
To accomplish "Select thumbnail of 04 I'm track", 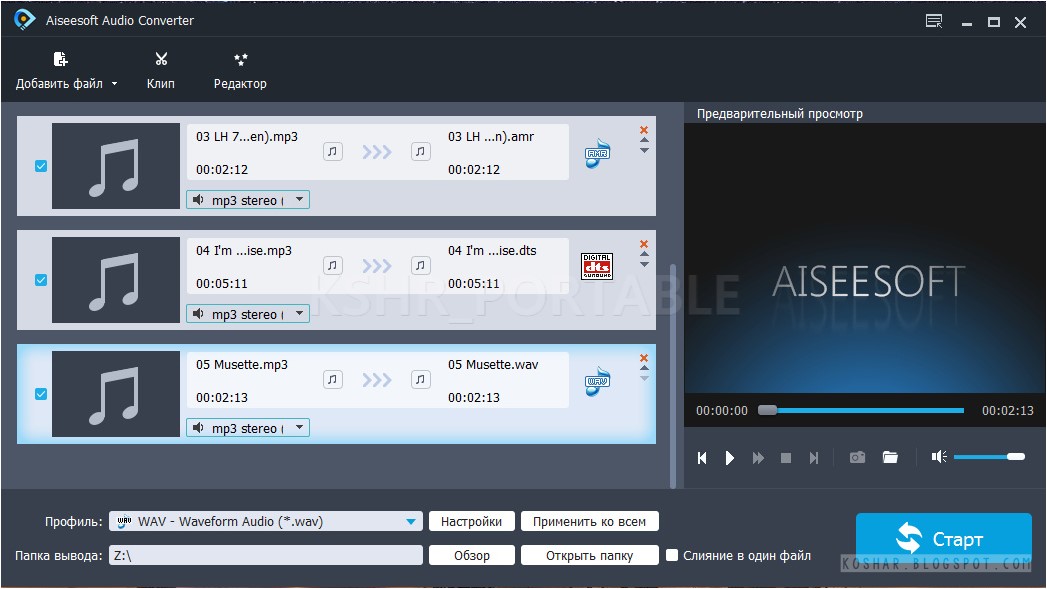I will click(x=116, y=280).
